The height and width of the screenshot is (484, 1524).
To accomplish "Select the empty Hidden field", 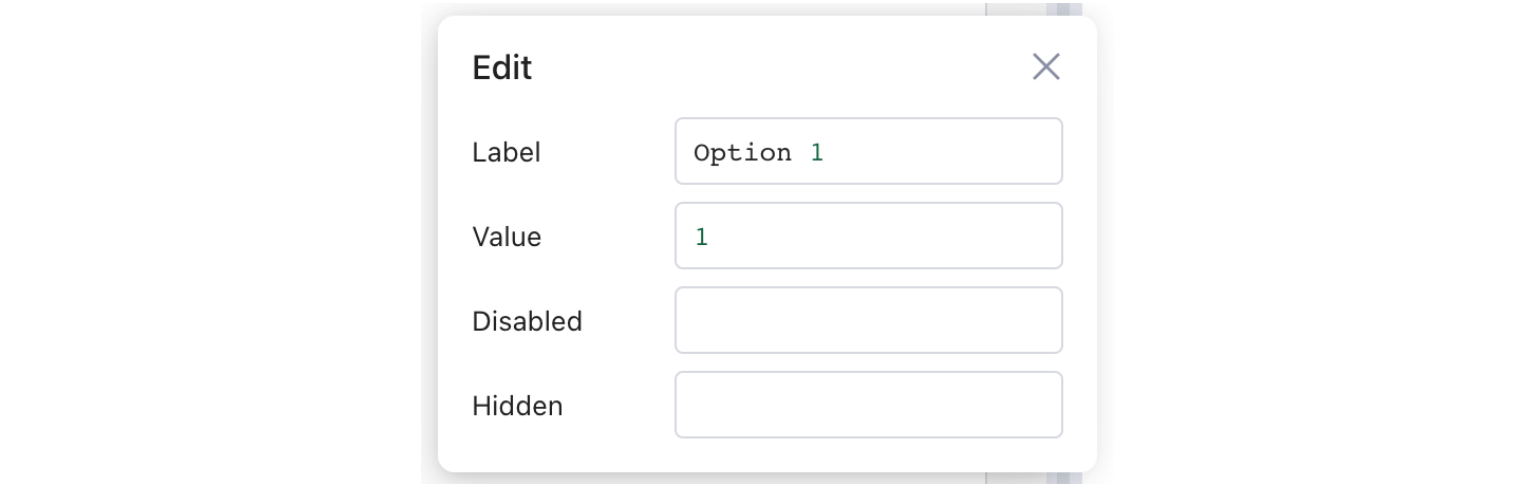I will [x=868, y=405].
